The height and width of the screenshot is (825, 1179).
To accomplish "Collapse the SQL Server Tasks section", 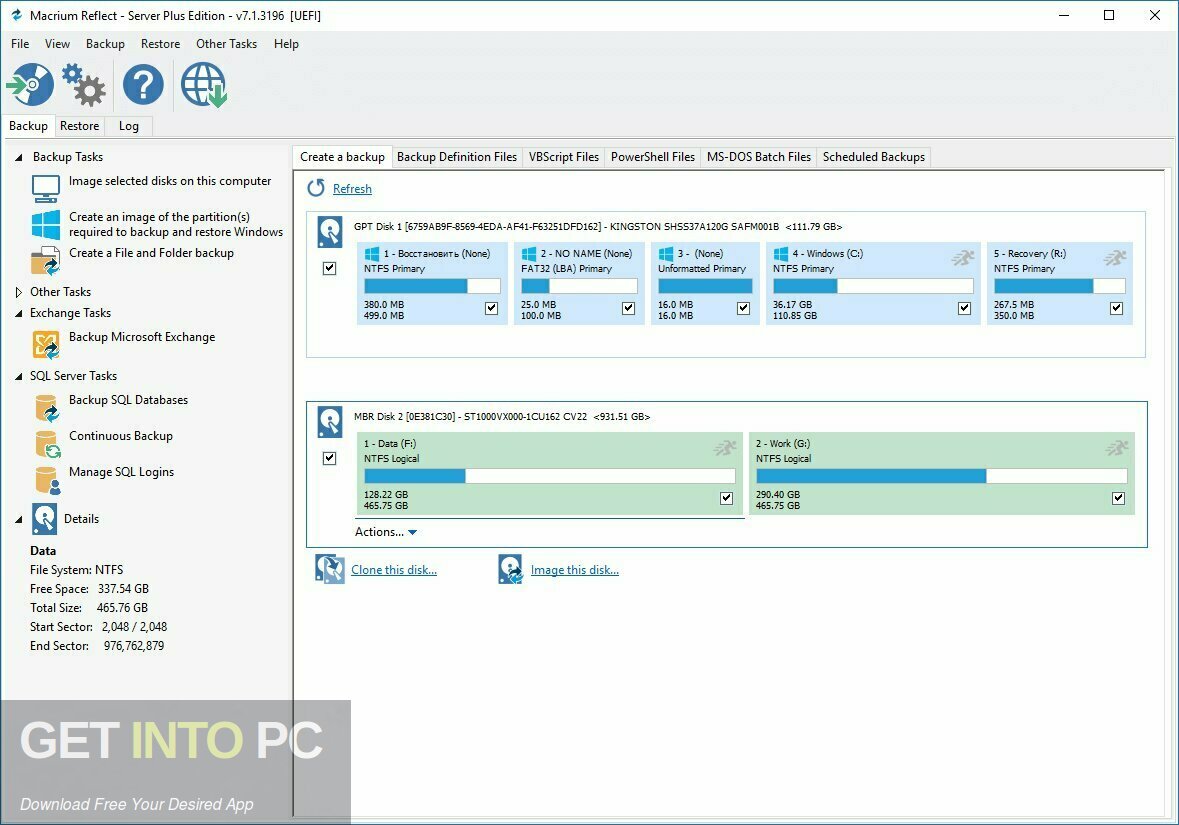I will point(19,377).
